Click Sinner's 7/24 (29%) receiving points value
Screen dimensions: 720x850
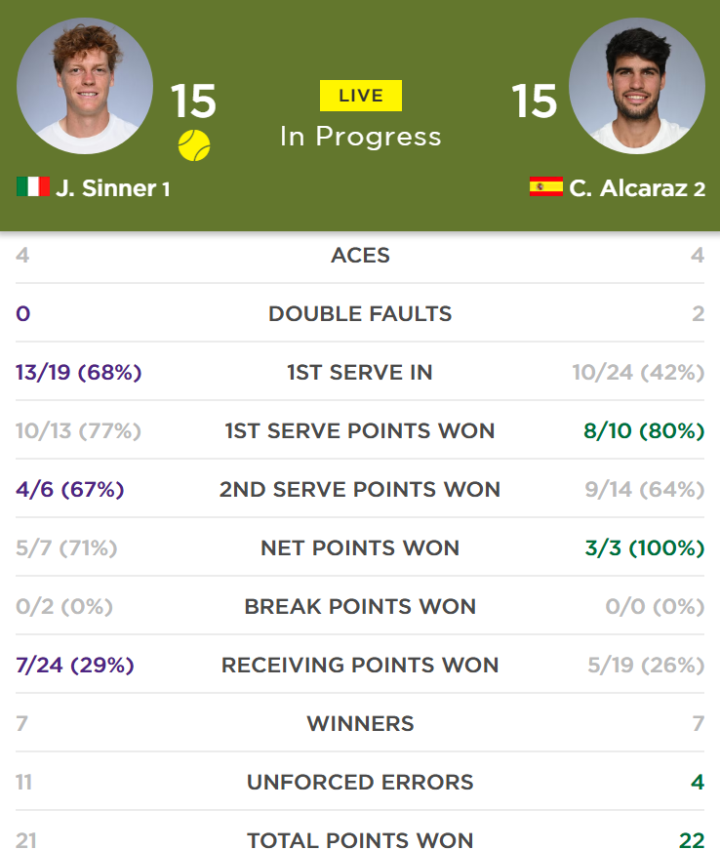tap(75, 665)
